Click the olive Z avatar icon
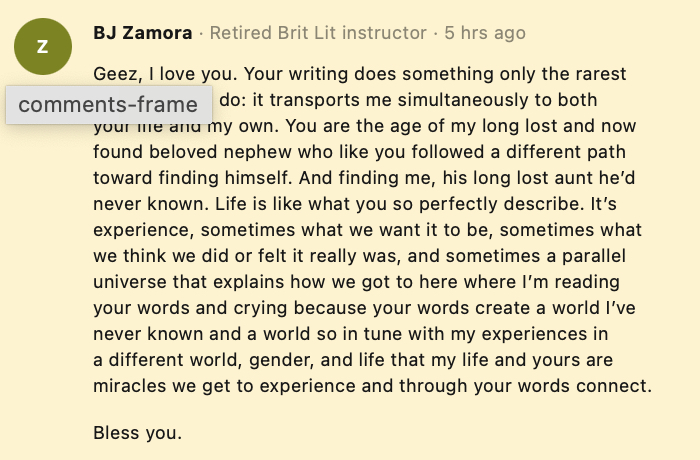Image resolution: width=700 pixels, height=460 pixels. tap(43, 47)
